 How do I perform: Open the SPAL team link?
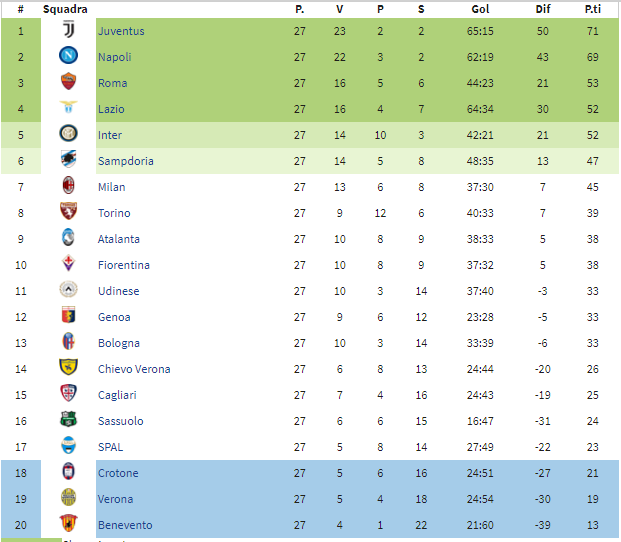(110, 447)
